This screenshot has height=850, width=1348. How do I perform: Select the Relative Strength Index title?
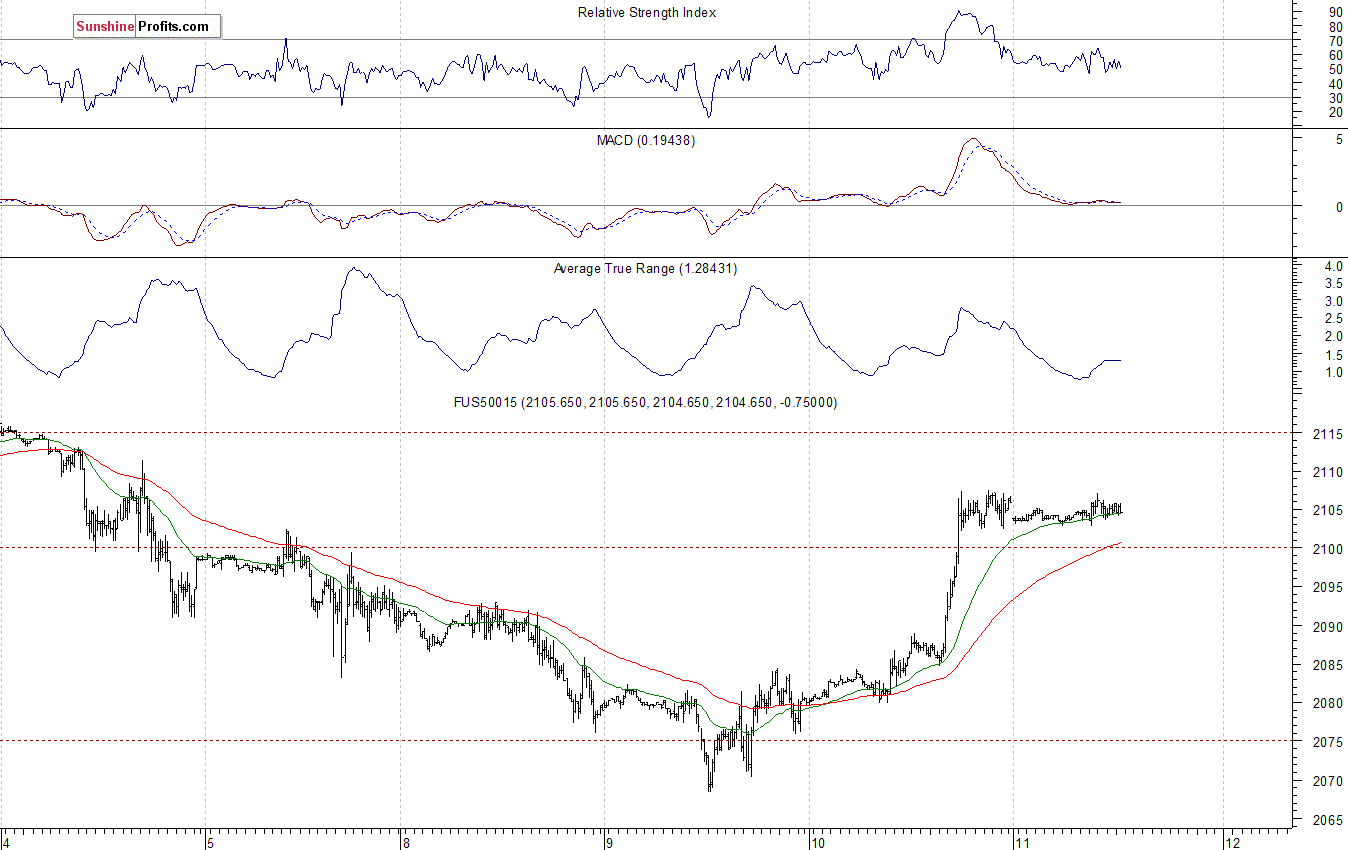tap(647, 12)
